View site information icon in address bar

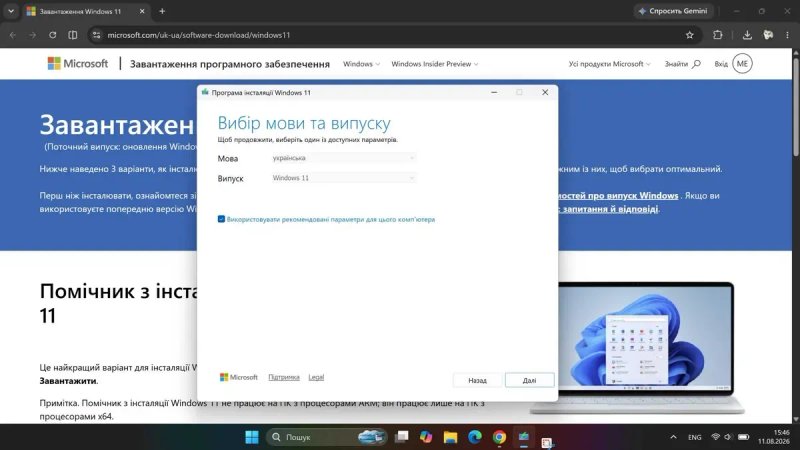coord(96,35)
